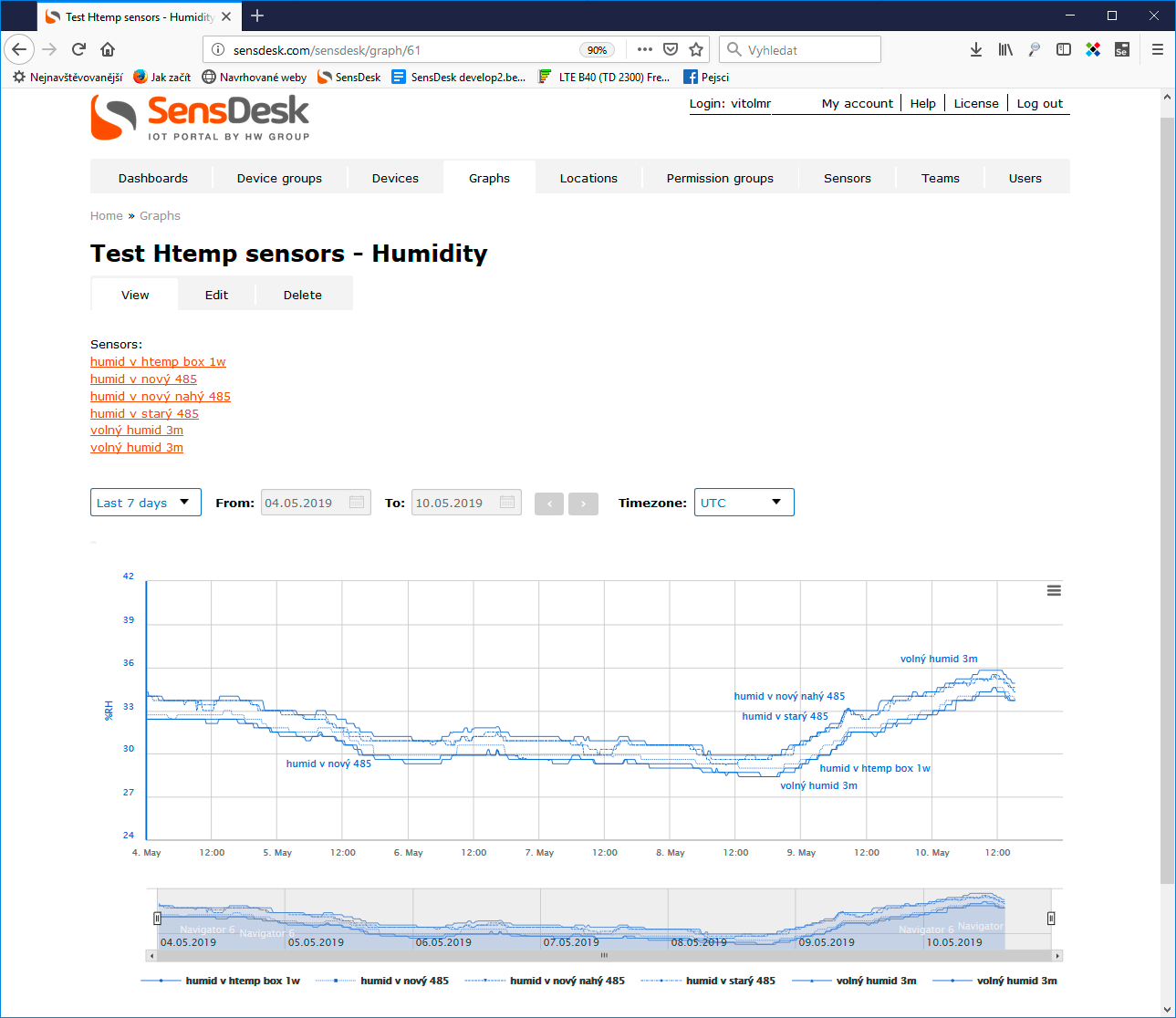Open the downloads panel
This screenshot has width=1176, height=1018.
(976, 49)
